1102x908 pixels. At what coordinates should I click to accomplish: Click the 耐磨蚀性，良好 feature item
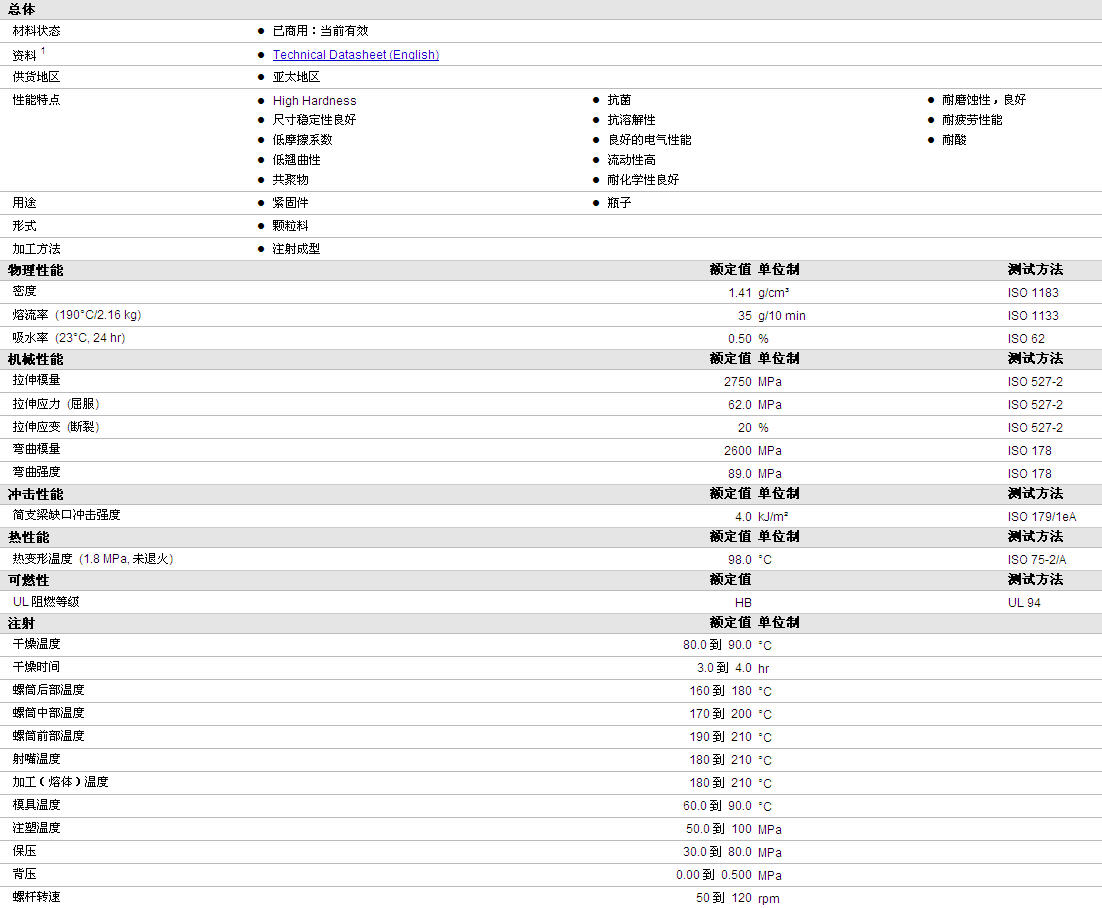point(983,100)
